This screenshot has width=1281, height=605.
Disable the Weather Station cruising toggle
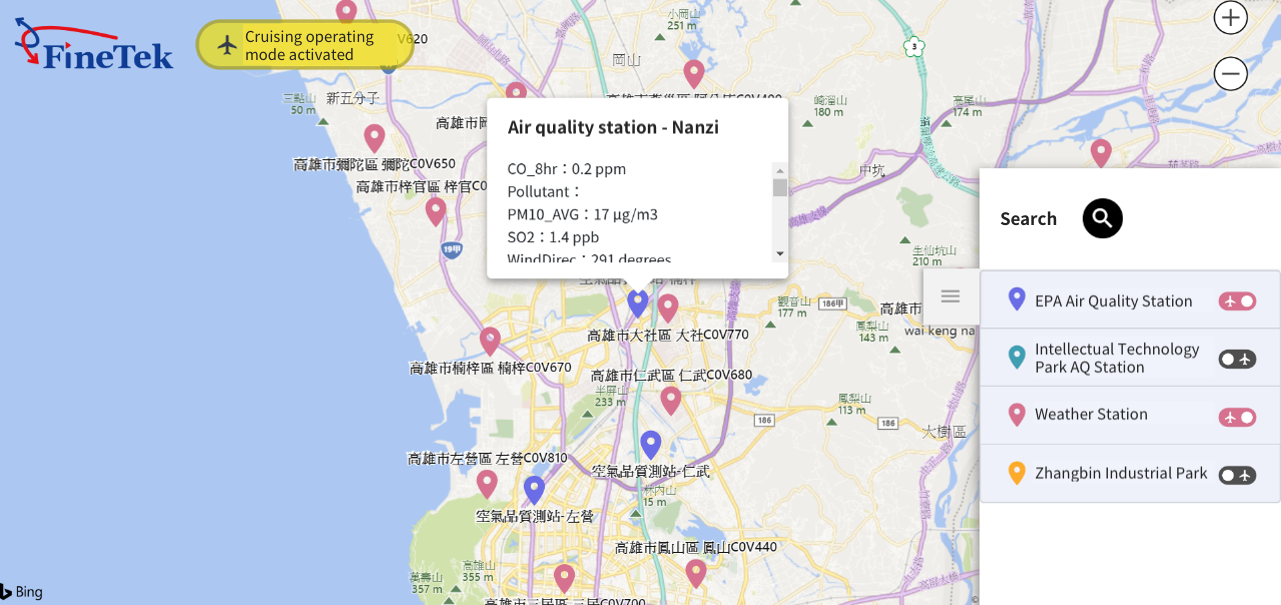coord(1237,417)
